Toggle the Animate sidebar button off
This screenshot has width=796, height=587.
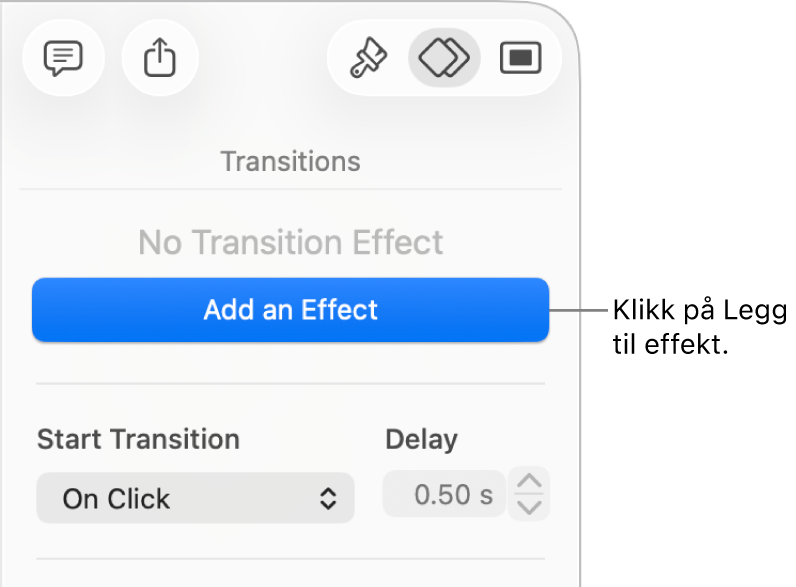444,59
